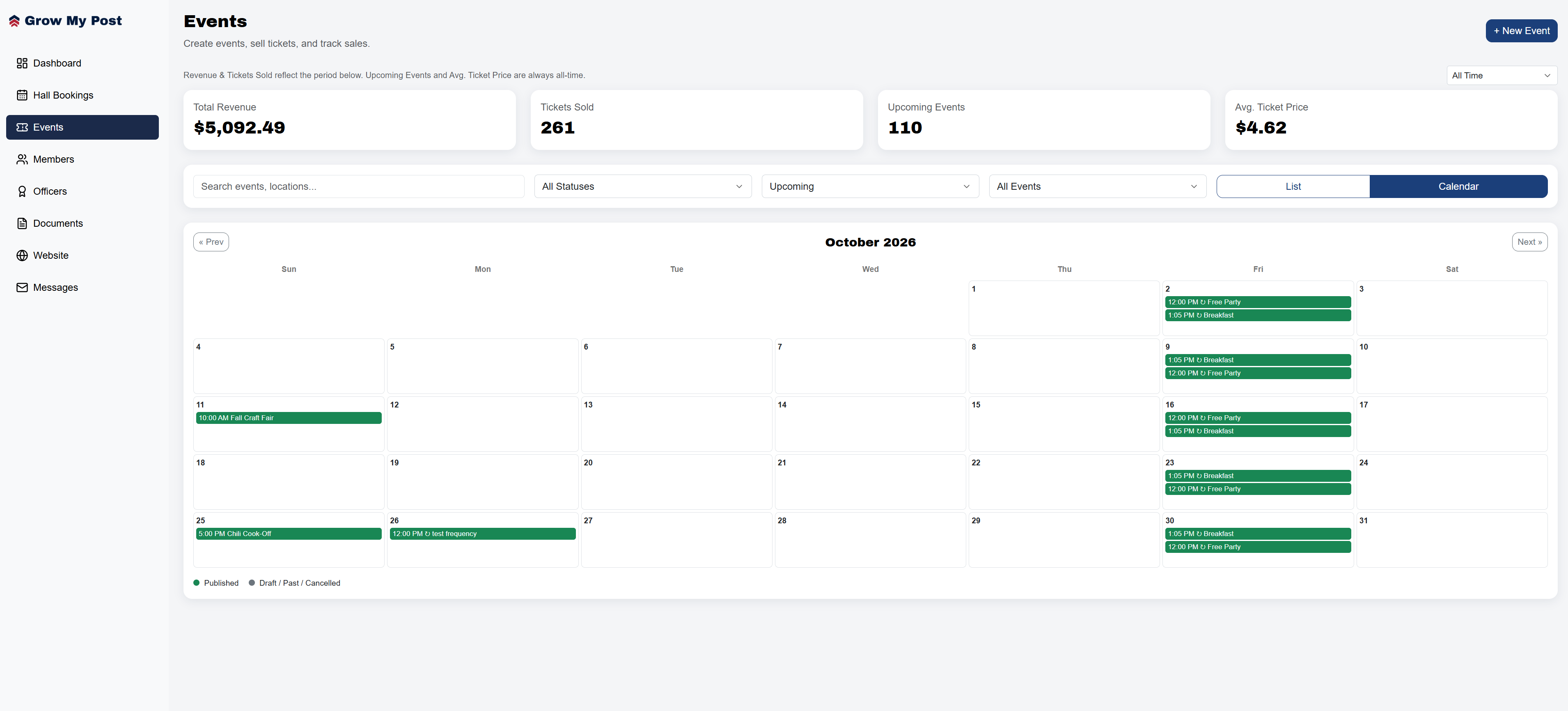
Task: Open the Messages section
Action: click(x=82, y=288)
